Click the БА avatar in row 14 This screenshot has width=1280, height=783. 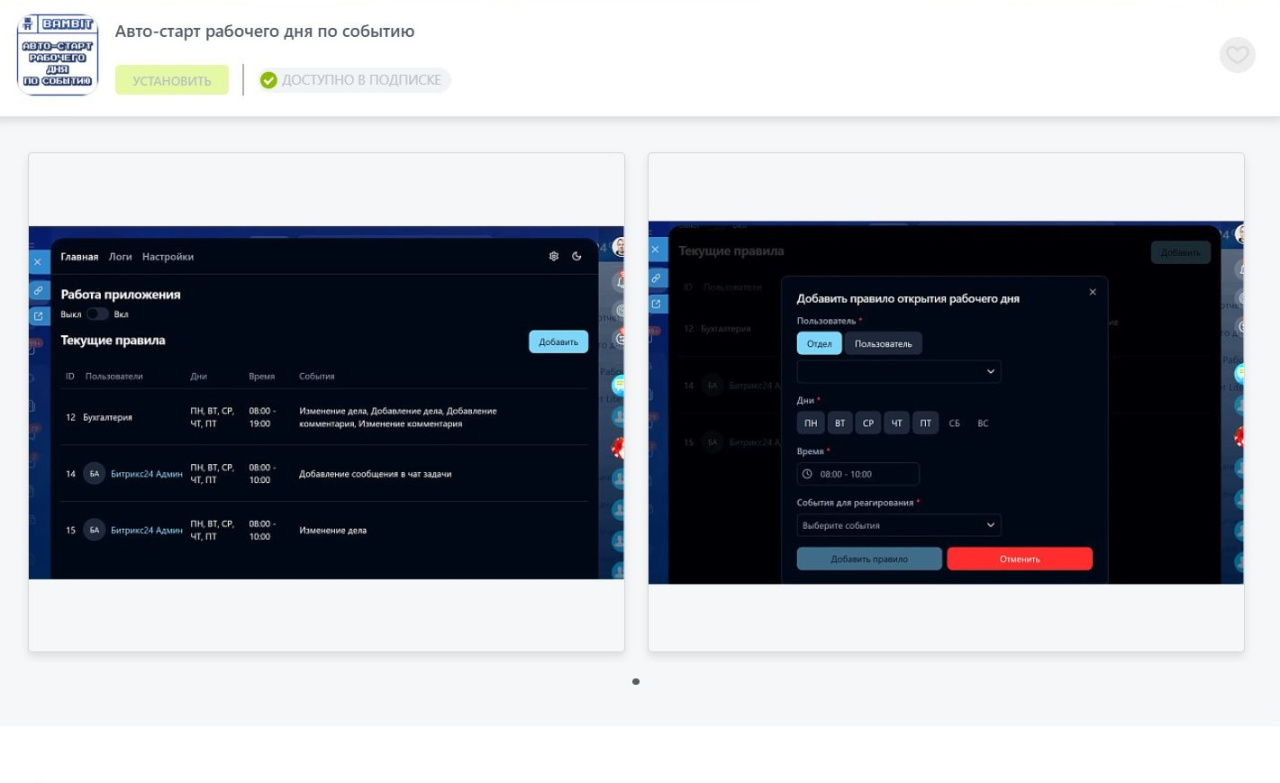(94, 474)
